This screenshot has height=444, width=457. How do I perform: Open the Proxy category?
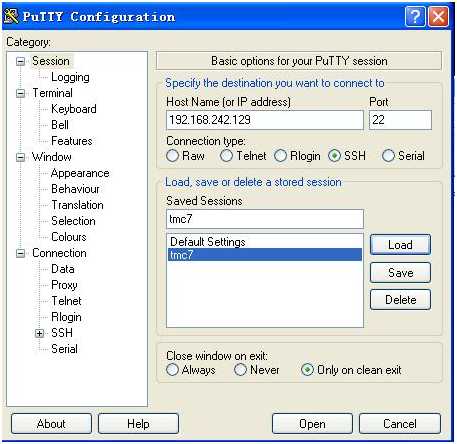64,285
